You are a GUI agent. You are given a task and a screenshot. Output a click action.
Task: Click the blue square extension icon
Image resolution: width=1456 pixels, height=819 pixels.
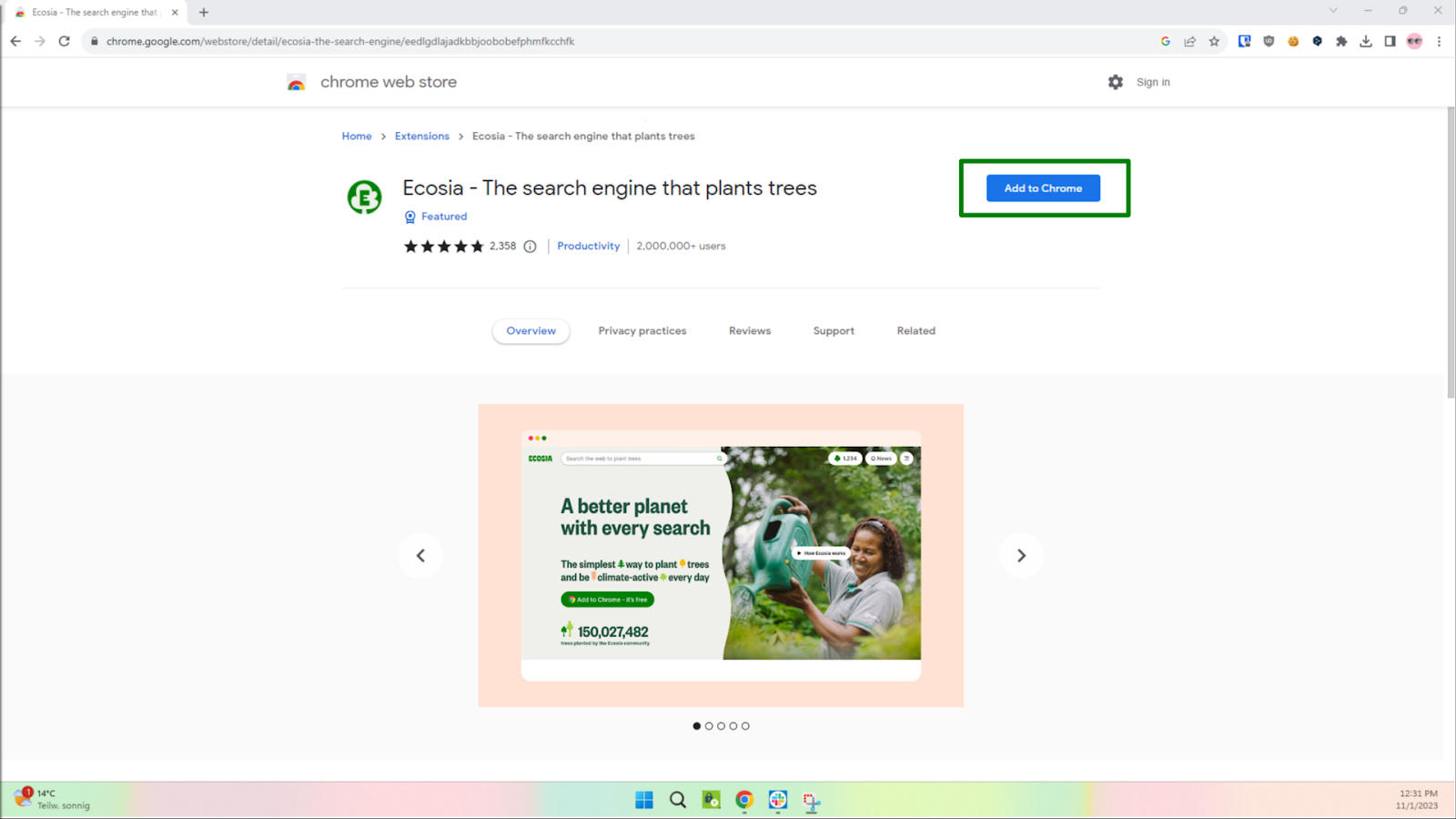click(1244, 41)
